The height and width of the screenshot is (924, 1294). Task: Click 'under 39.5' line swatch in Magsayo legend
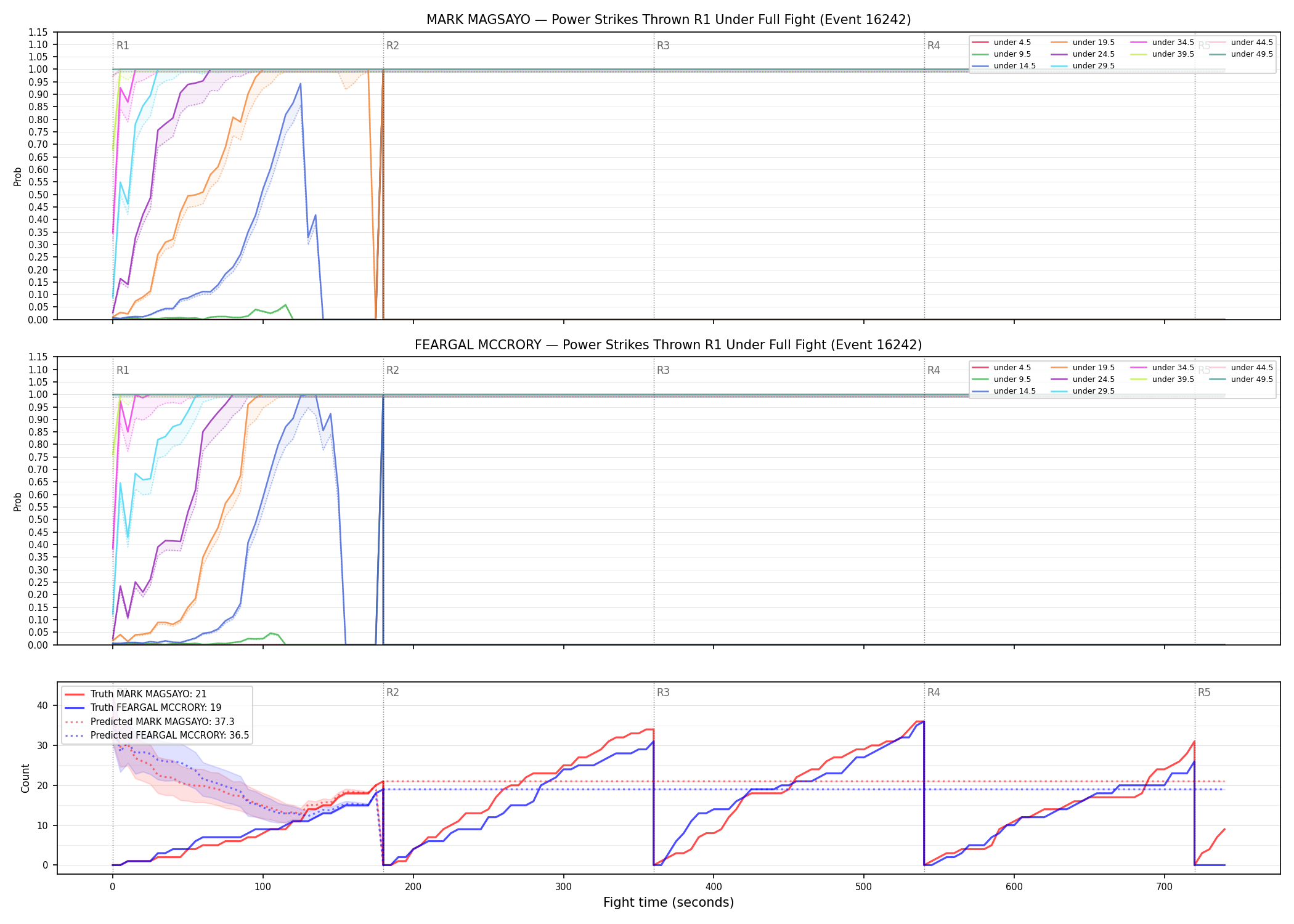pyautogui.click(x=1139, y=54)
